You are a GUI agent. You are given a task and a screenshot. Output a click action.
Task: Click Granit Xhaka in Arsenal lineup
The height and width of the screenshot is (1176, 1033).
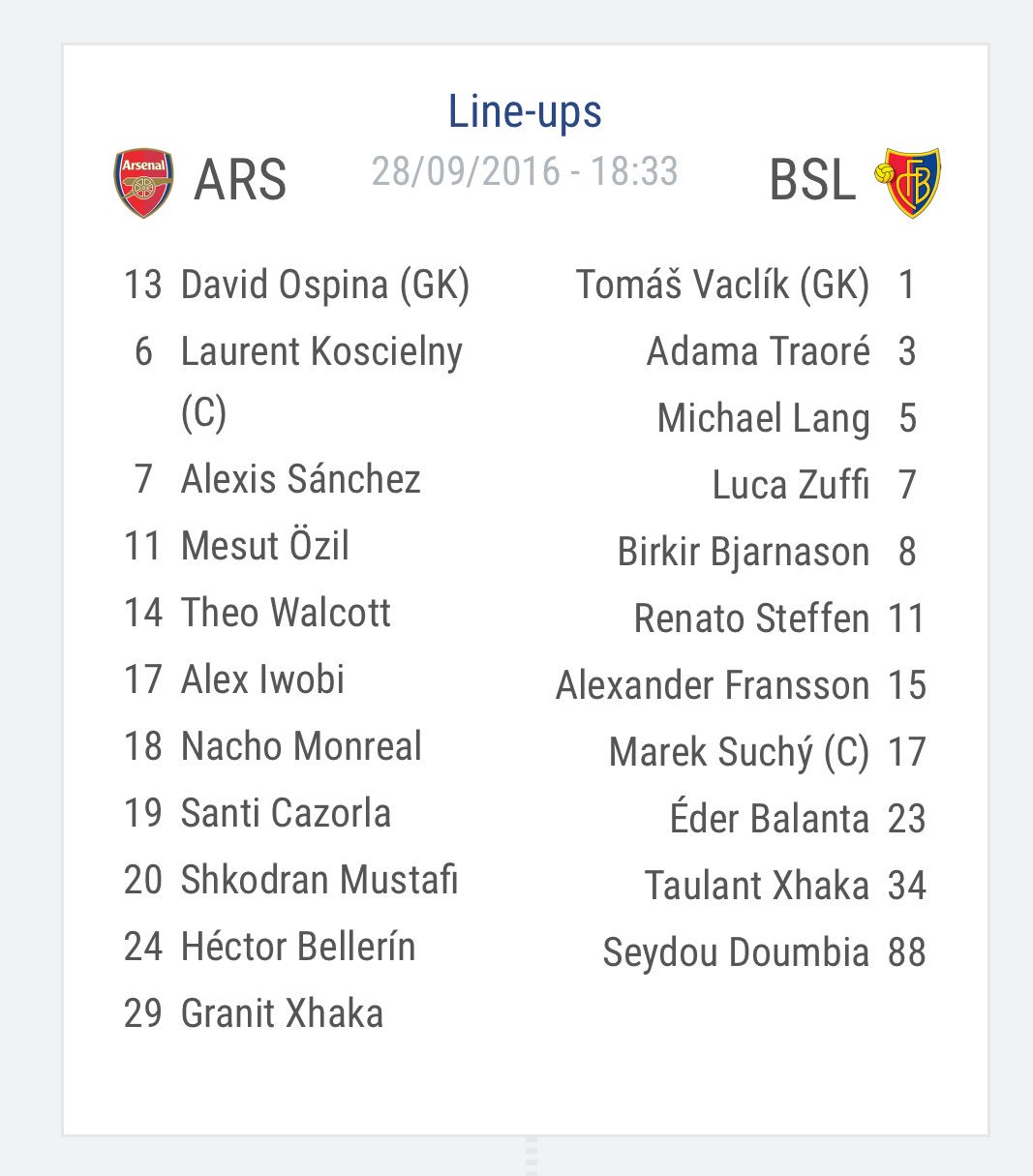click(x=254, y=1013)
